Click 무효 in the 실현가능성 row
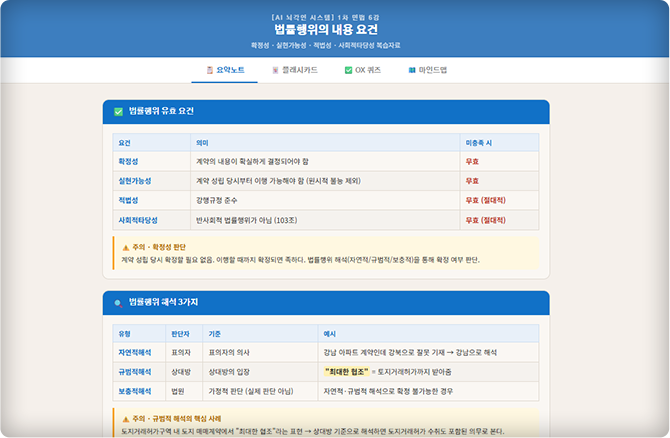The width and height of the screenshot is (670, 438). [472, 181]
